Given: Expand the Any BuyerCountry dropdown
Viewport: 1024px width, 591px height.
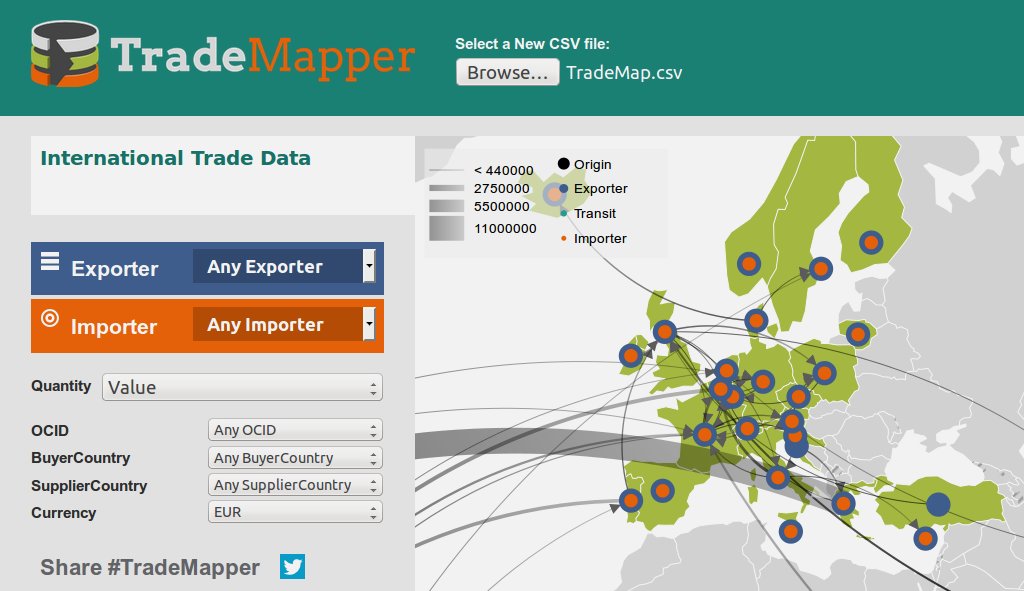Looking at the screenshot, I should (x=295, y=458).
